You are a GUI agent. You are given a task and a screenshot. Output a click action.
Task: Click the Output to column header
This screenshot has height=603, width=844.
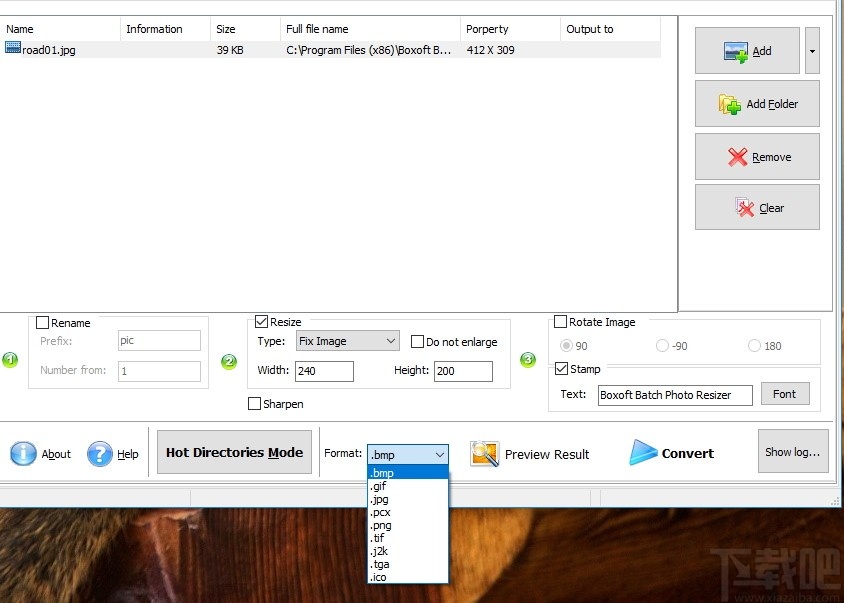(x=610, y=29)
